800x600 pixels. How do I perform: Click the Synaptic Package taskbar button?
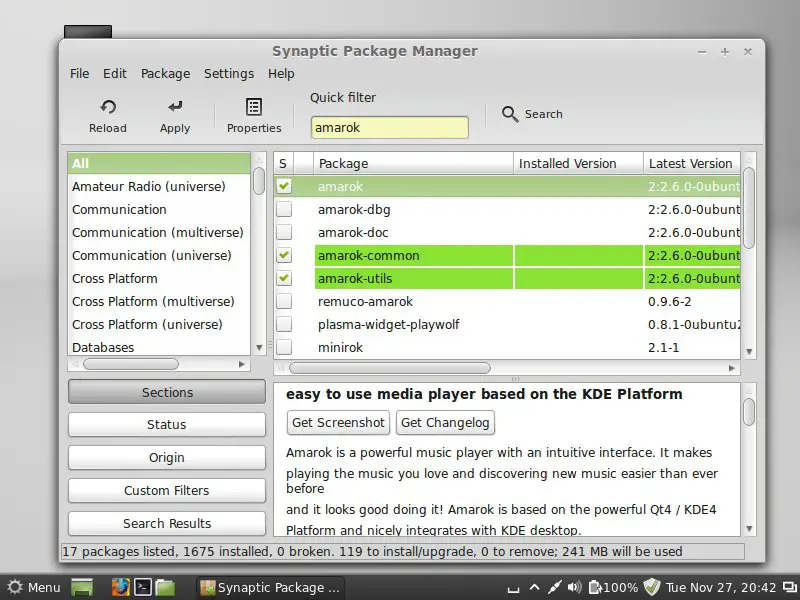tap(270, 587)
